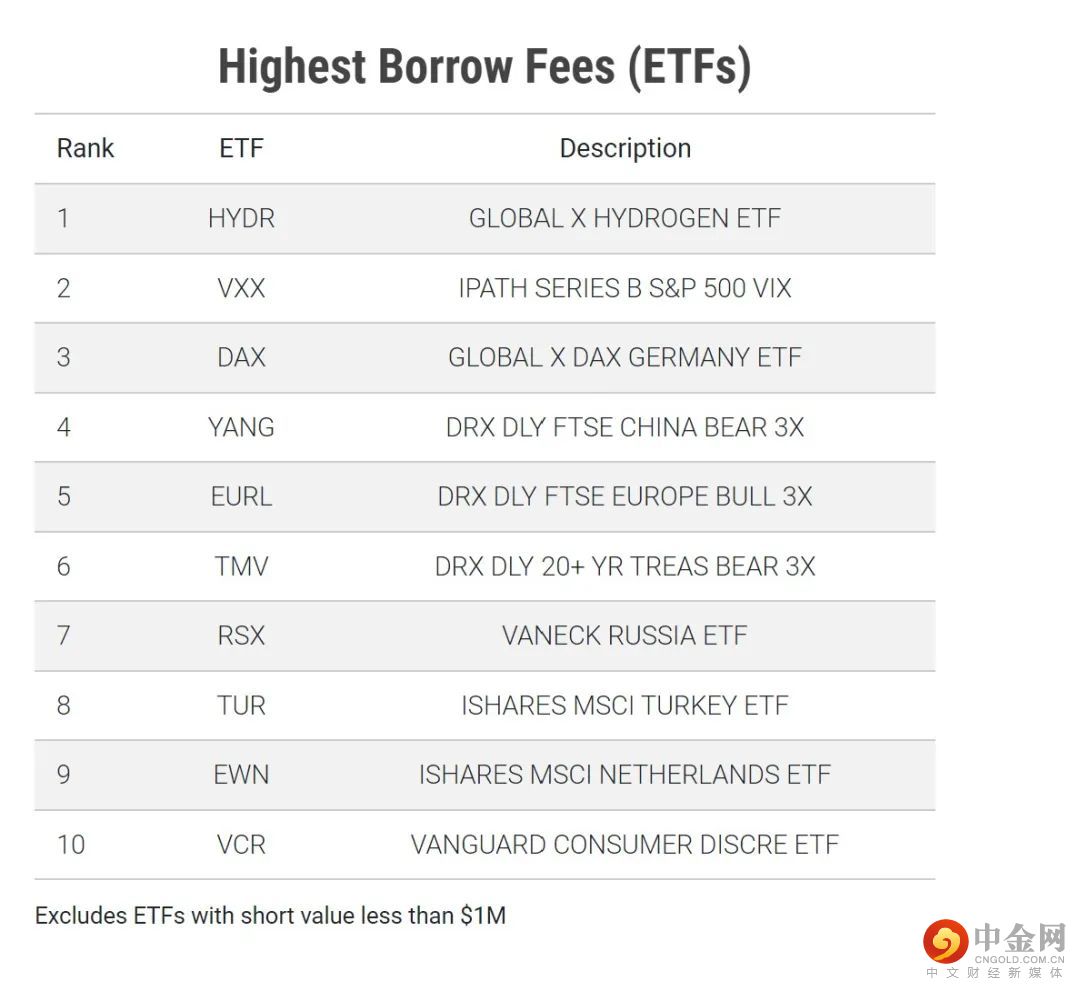
Task: Click the Global X Hydrogen ETF description
Action: pos(625,219)
